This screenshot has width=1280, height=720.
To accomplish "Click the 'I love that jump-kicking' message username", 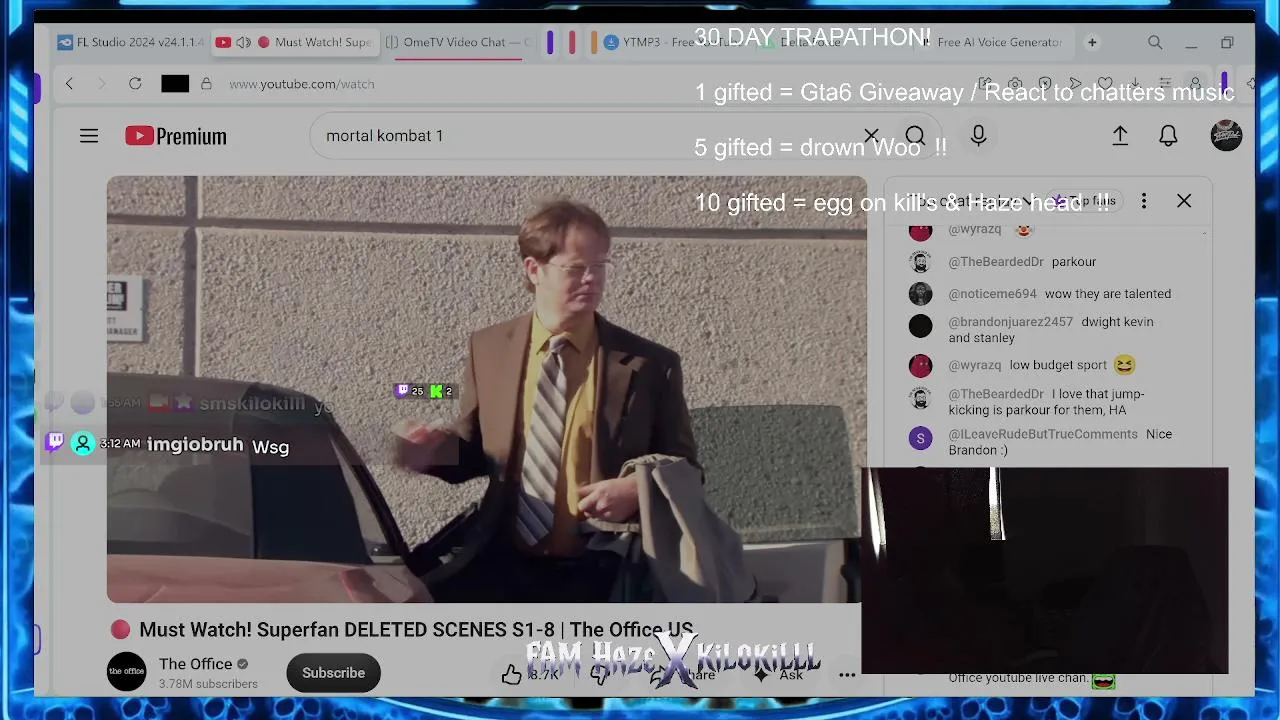I will click(x=996, y=394).
